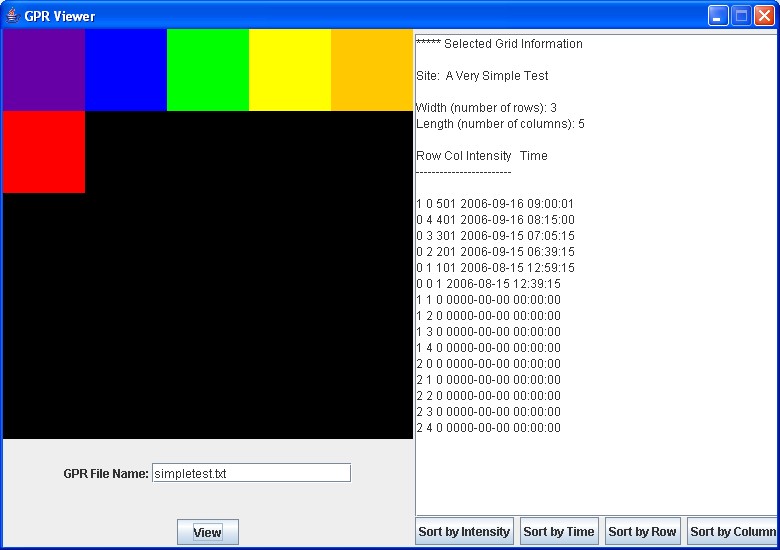Close the GPR Viewer window
The image size is (780, 550).
(x=764, y=16)
